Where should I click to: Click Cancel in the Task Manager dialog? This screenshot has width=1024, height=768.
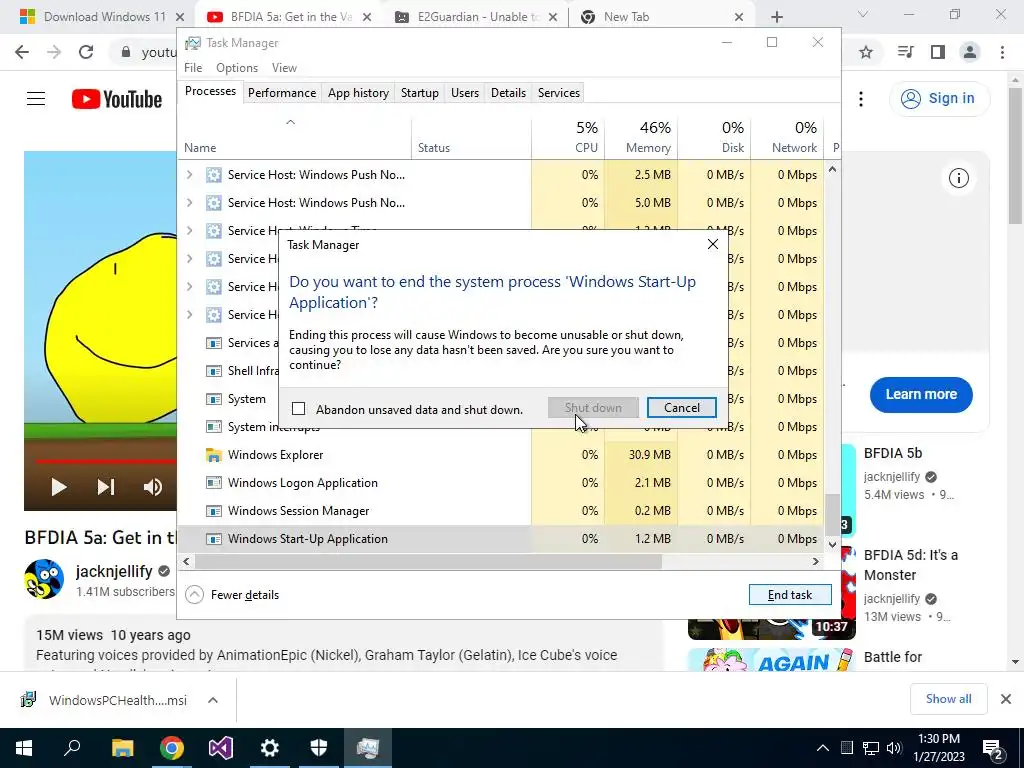[681, 408]
